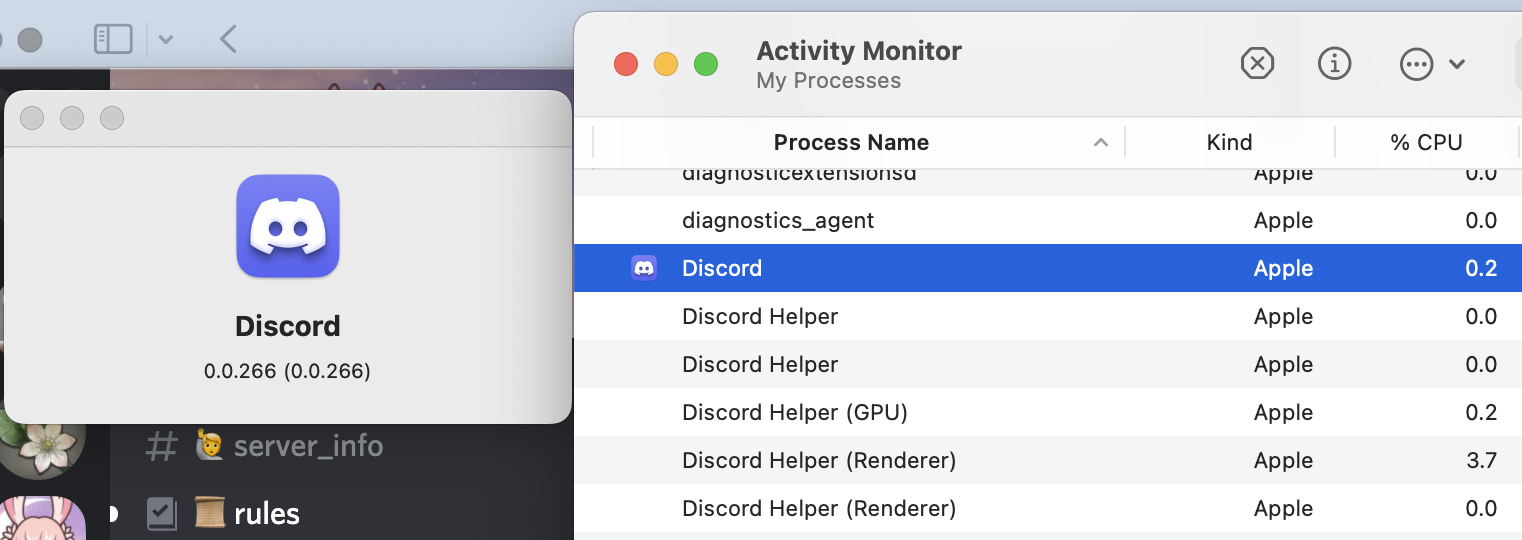Zoom Activity Monitor with the green button
1522x540 pixels.
[706, 65]
